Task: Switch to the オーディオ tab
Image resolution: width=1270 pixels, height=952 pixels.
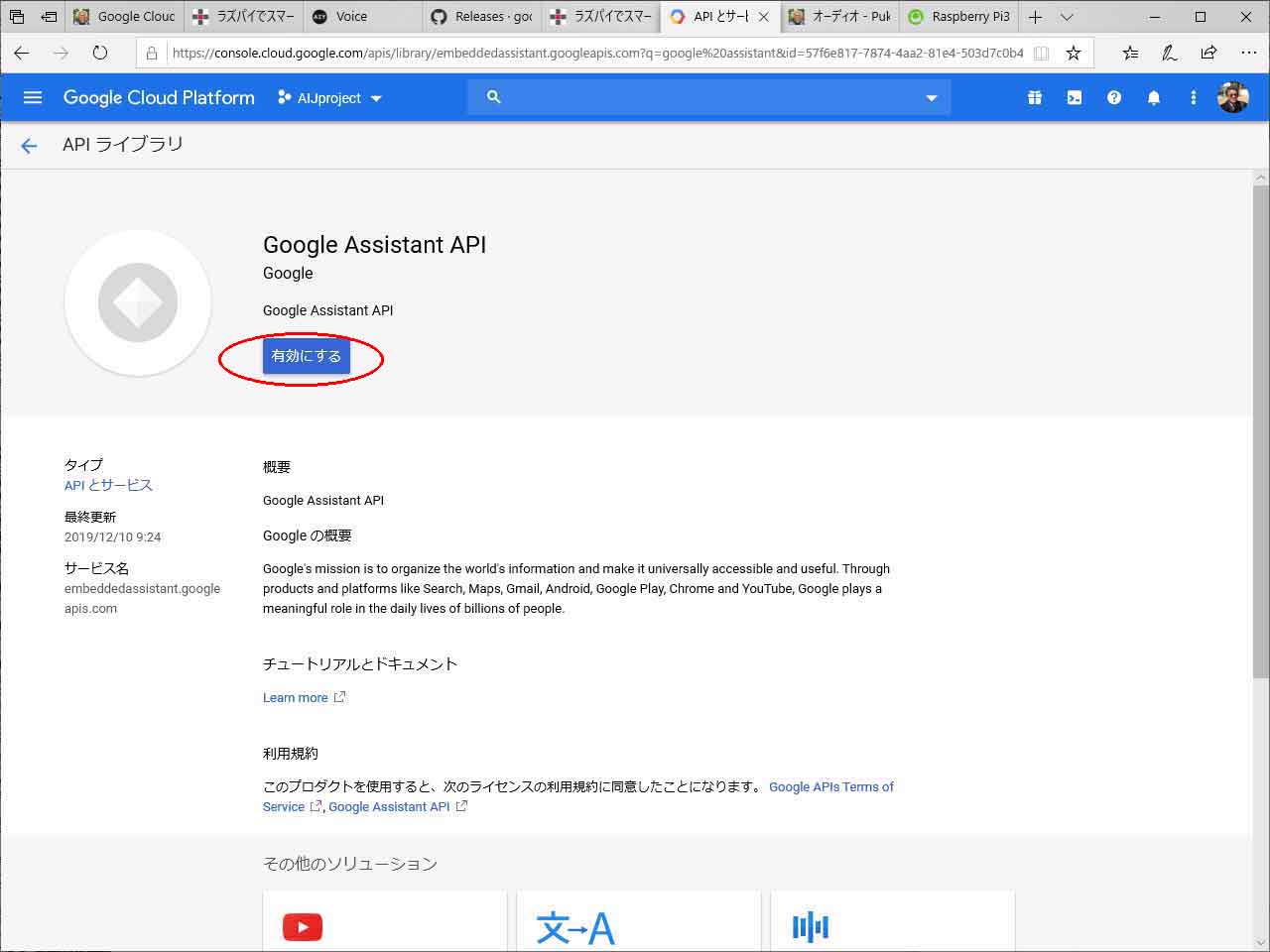Action: [839, 16]
